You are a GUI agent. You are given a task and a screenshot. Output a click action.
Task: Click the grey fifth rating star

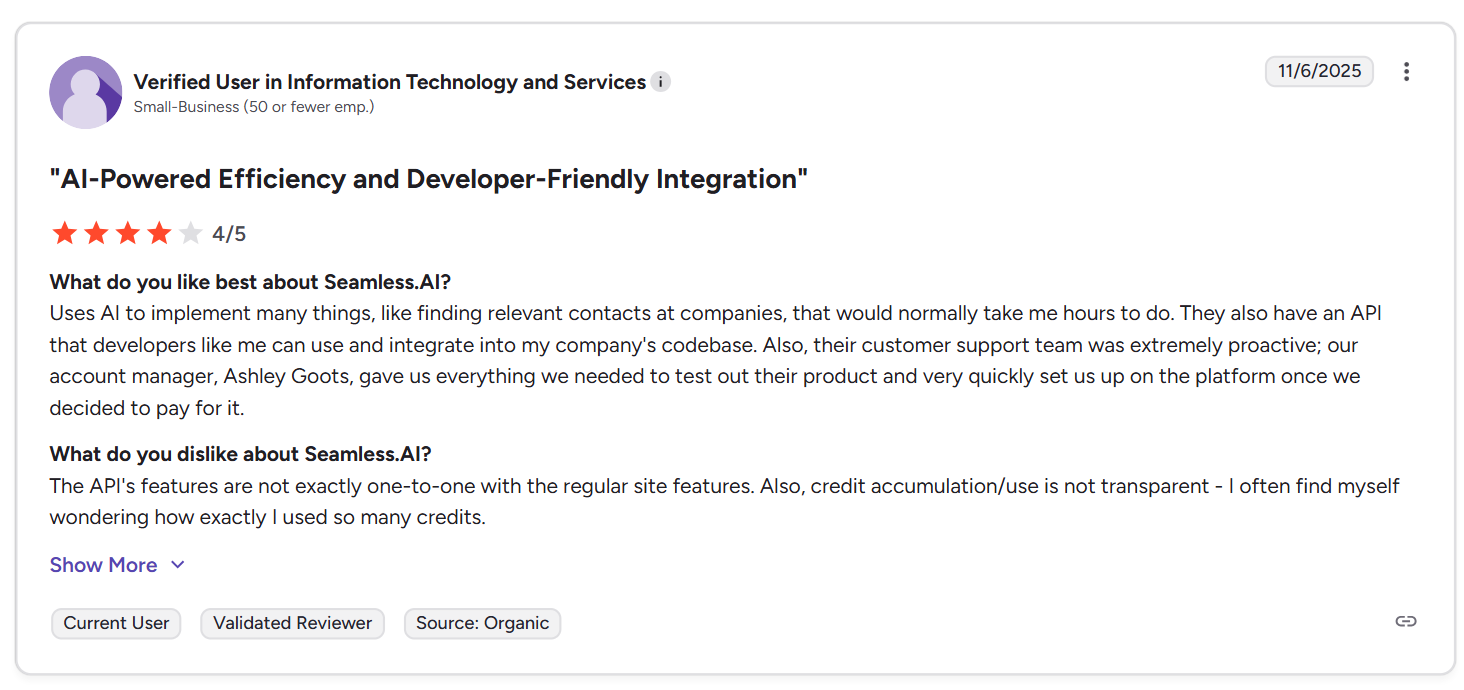(x=190, y=234)
